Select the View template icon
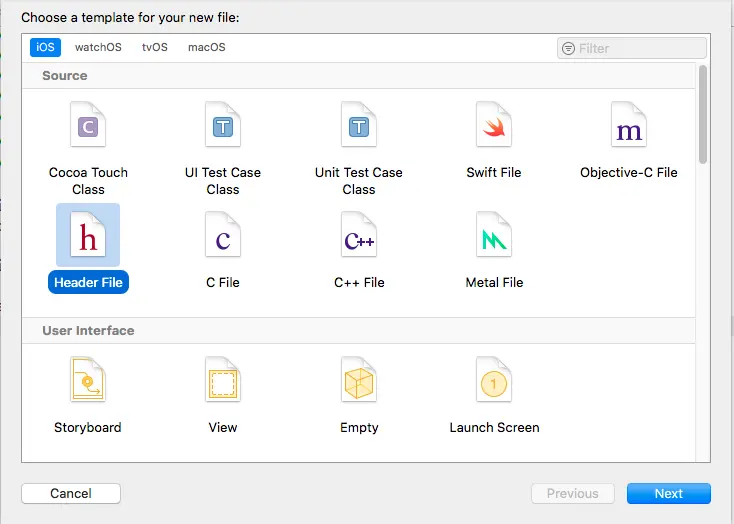Screen dimensions: 734x524 [223, 380]
